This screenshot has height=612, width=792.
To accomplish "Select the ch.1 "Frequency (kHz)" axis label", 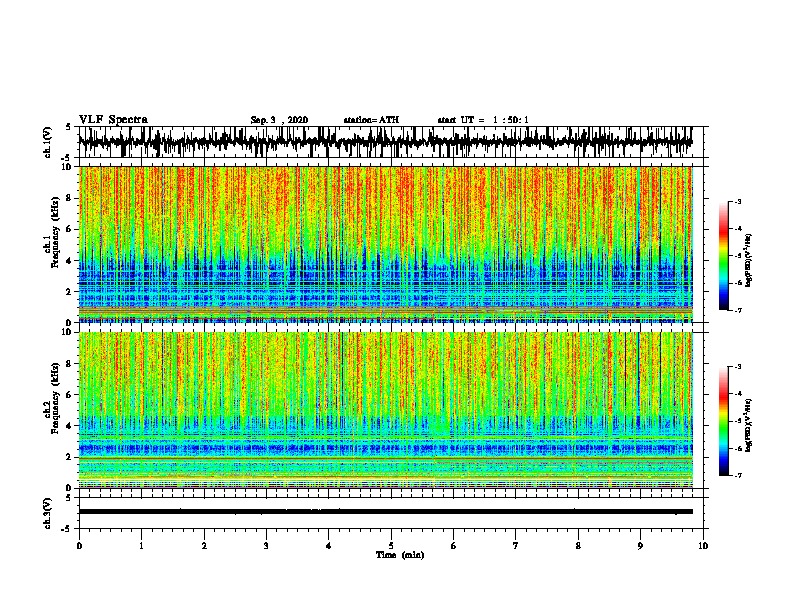I will point(55,233).
